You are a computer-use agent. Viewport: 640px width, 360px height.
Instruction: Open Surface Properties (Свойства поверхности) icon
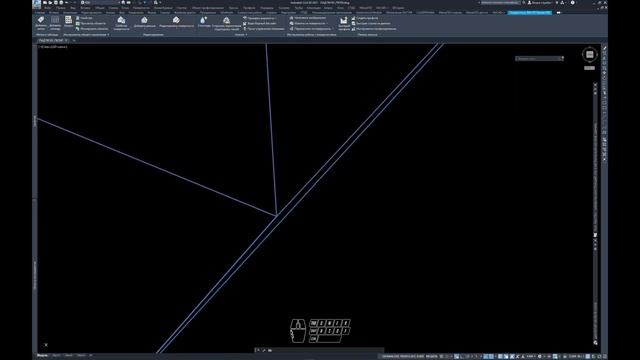click(121, 23)
